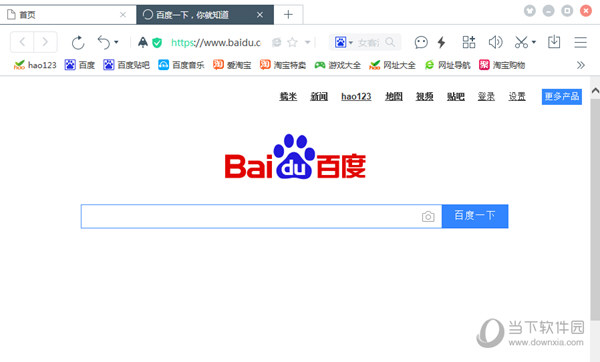Open the 爱淘宝 bookmark

tap(232, 65)
